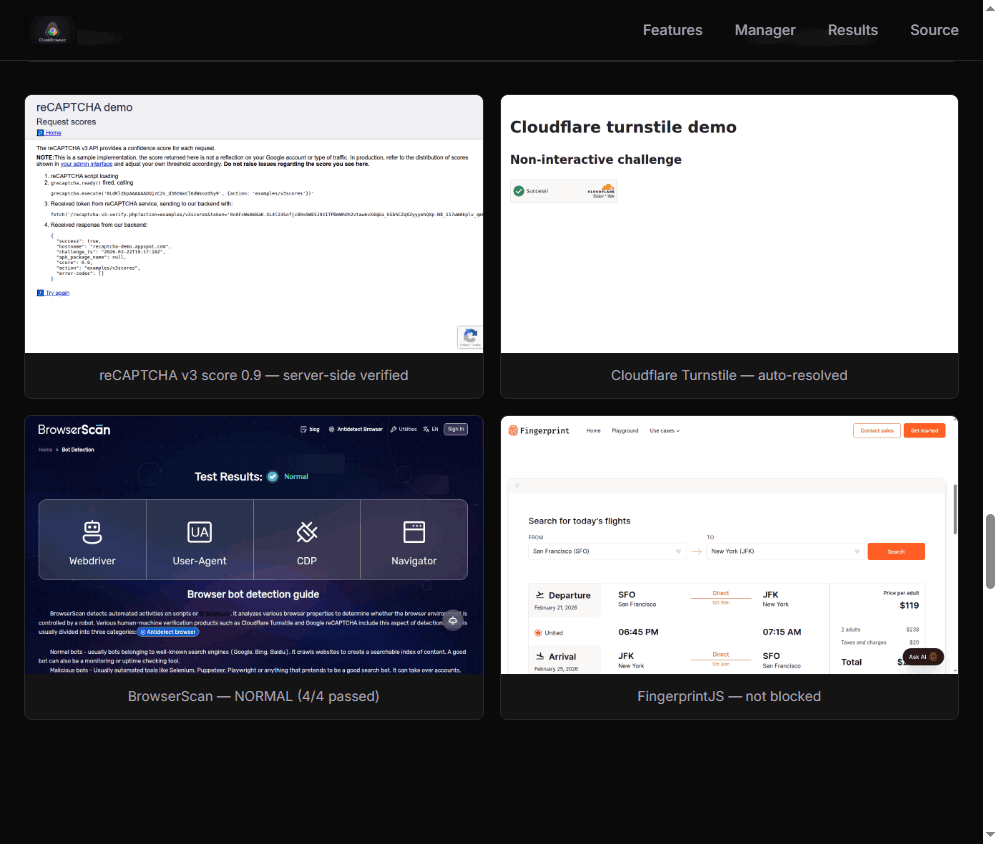Click the route arrow between FROM and TO
The height and width of the screenshot is (844, 998).
point(696,552)
